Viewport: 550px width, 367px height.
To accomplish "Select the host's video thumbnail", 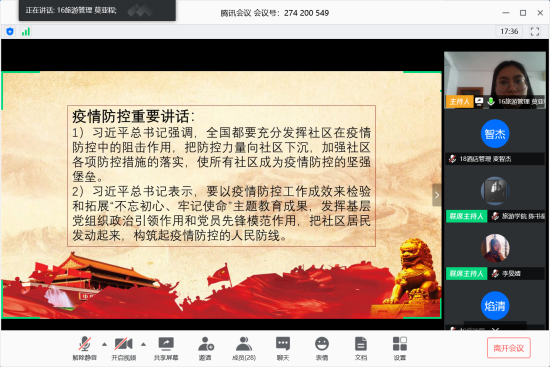I will [495, 80].
